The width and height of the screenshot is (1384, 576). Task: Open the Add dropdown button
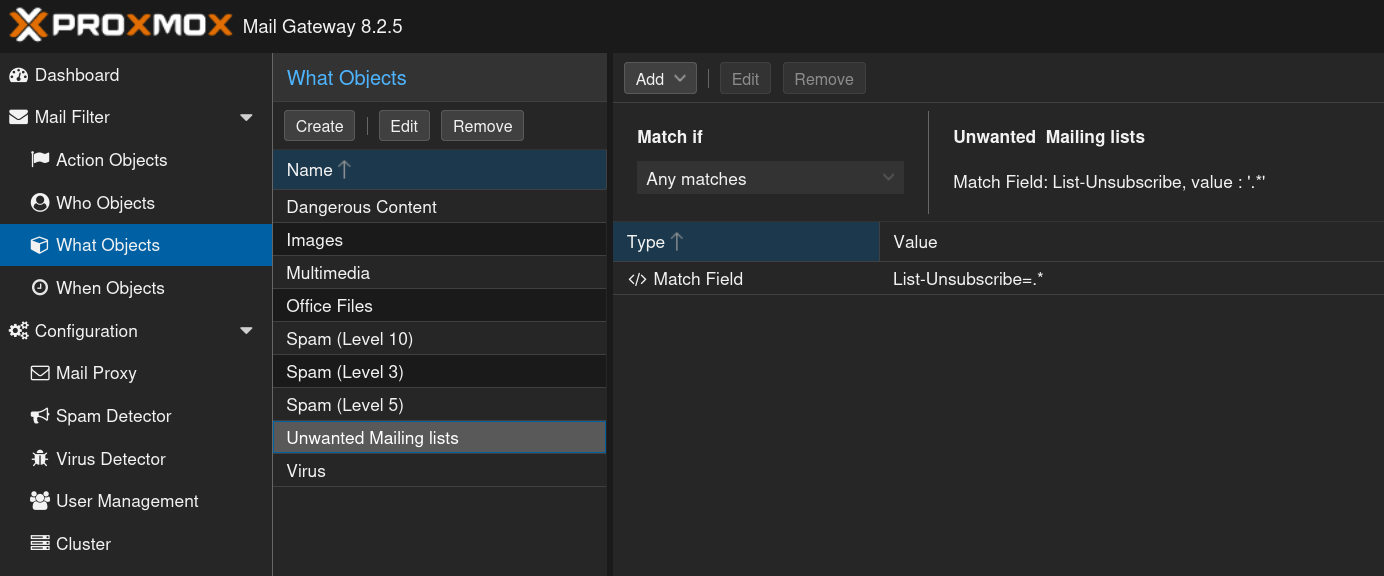pos(660,79)
